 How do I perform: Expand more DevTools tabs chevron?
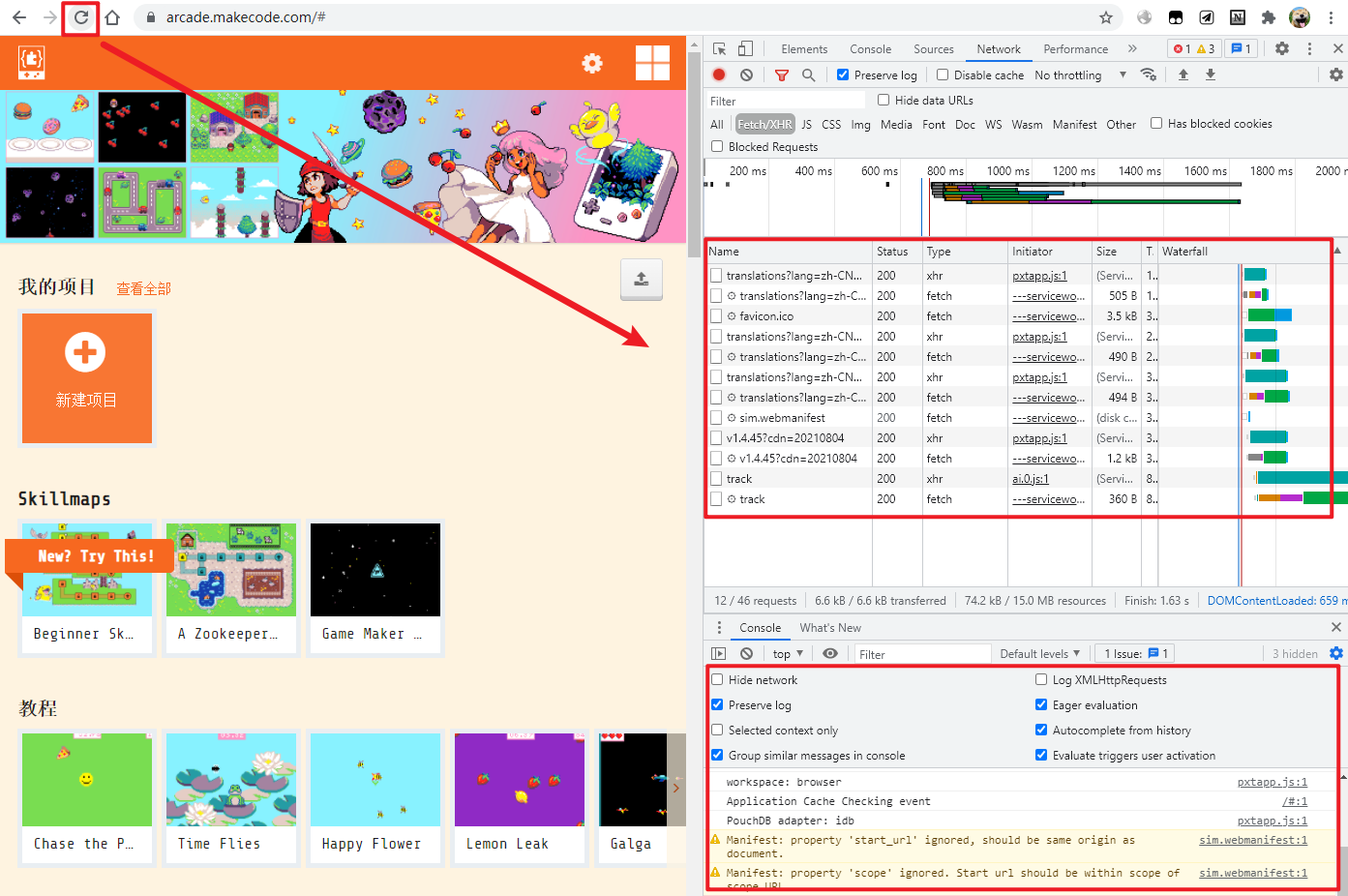pyautogui.click(x=1132, y=48)
